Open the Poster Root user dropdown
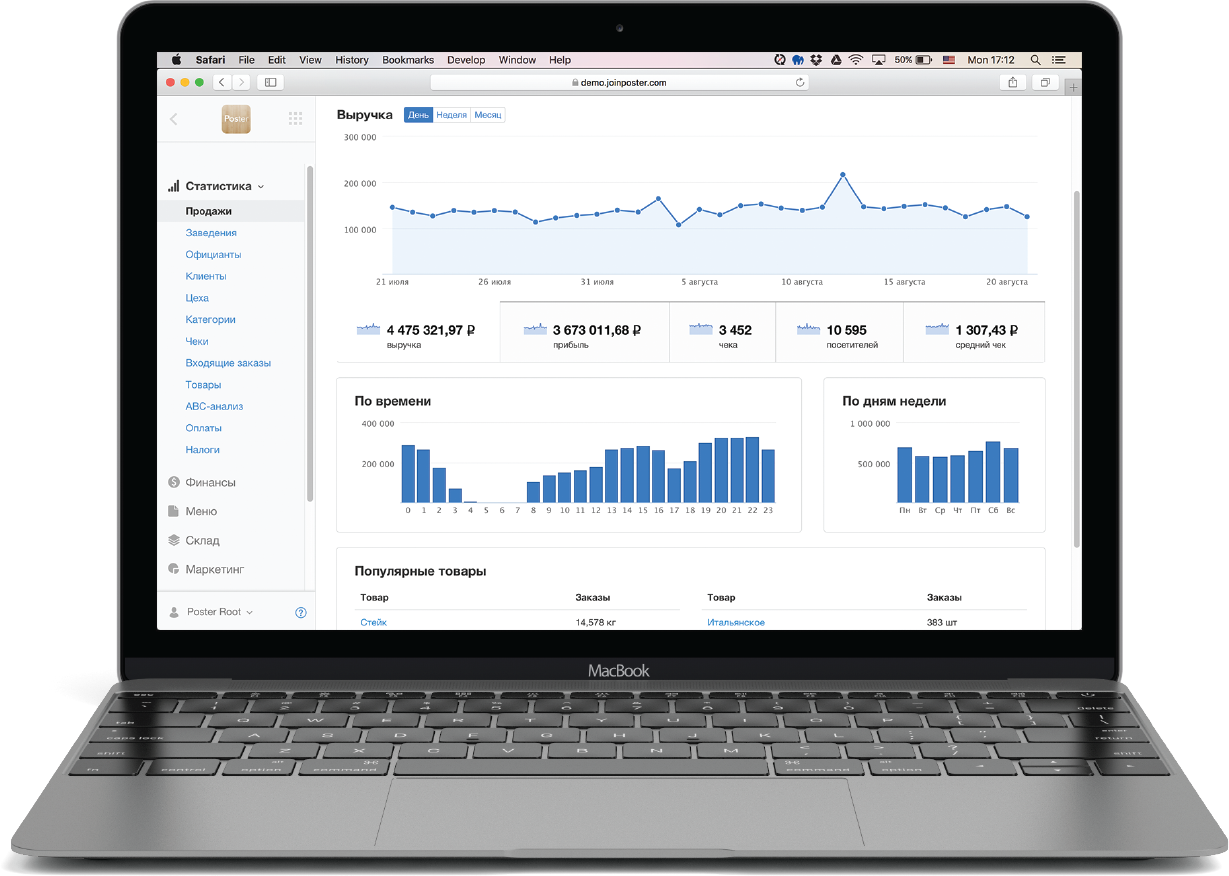The image size is (1229, 876). 219,612
